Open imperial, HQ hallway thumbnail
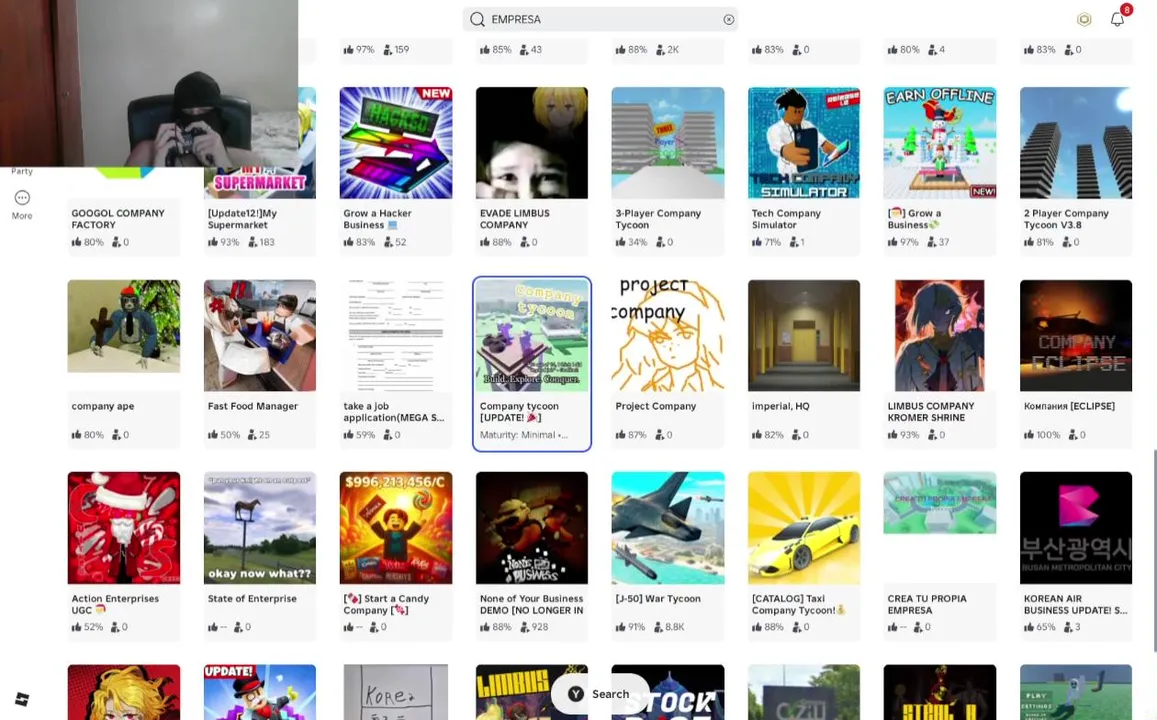The image size is (1157, 720). tap(804, 336)
